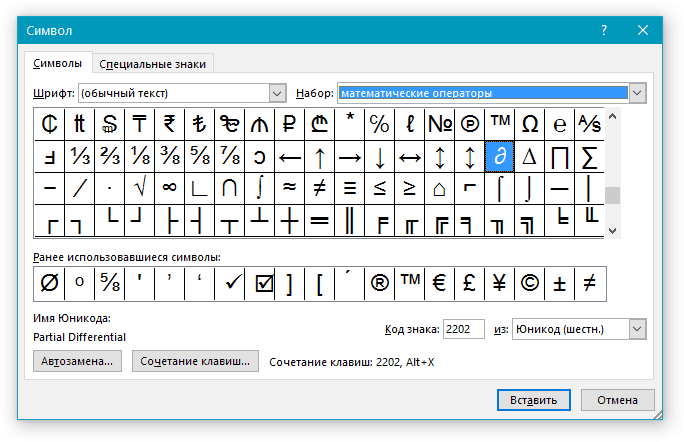
Task: Select the square root symbol
Action: (x=139, y=188)
